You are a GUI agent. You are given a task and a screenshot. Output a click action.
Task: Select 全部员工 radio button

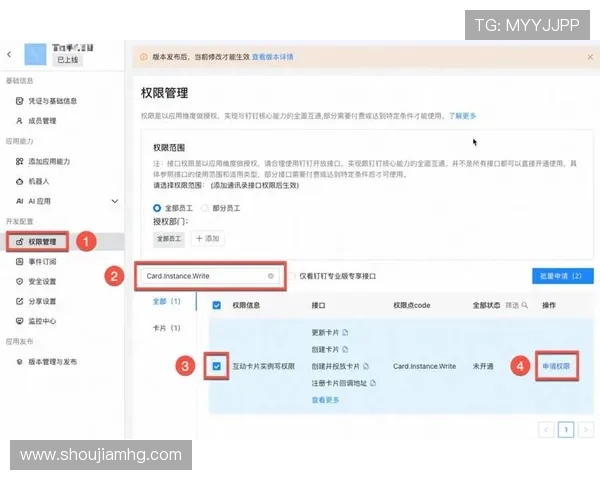click(157, 208)
